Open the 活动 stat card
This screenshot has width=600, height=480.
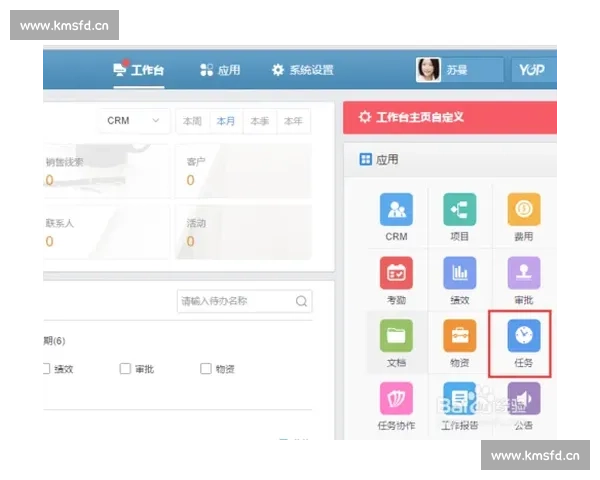(243, 232)
